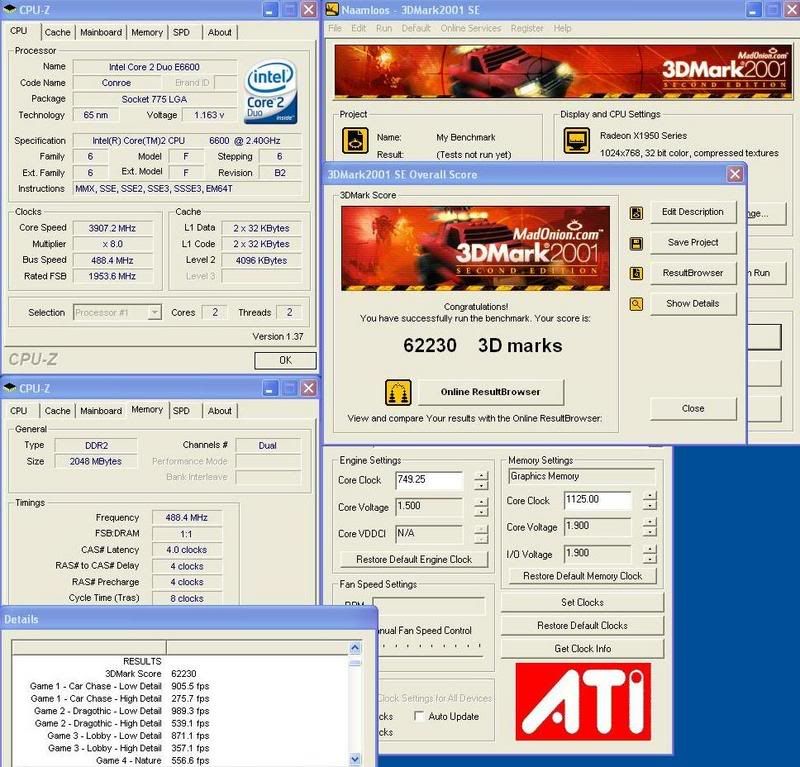The width and height of the screenshot is (800, 767).
Task: Open SPD tab in lower CPU-Z window
Action: [181, 411]
